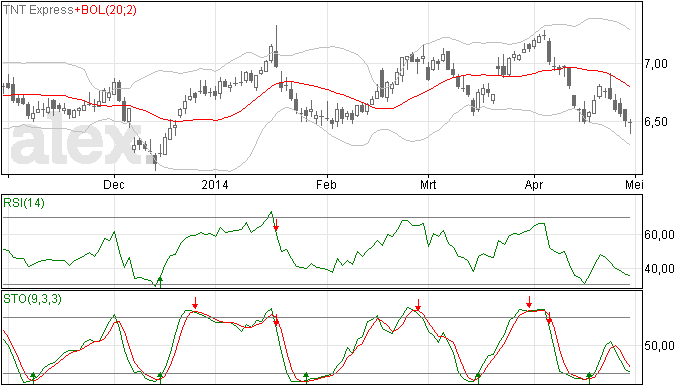Viewport: 690px width, 387px height.
Task: Click the TNT Express chart title
Action: click(38, 10)
